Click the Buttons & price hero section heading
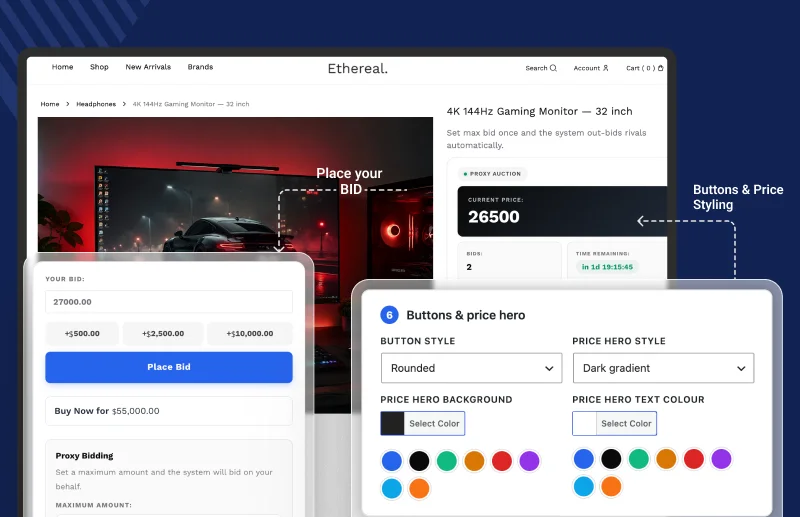The height and width of the screenshot is (517, 800). [466, 315]
